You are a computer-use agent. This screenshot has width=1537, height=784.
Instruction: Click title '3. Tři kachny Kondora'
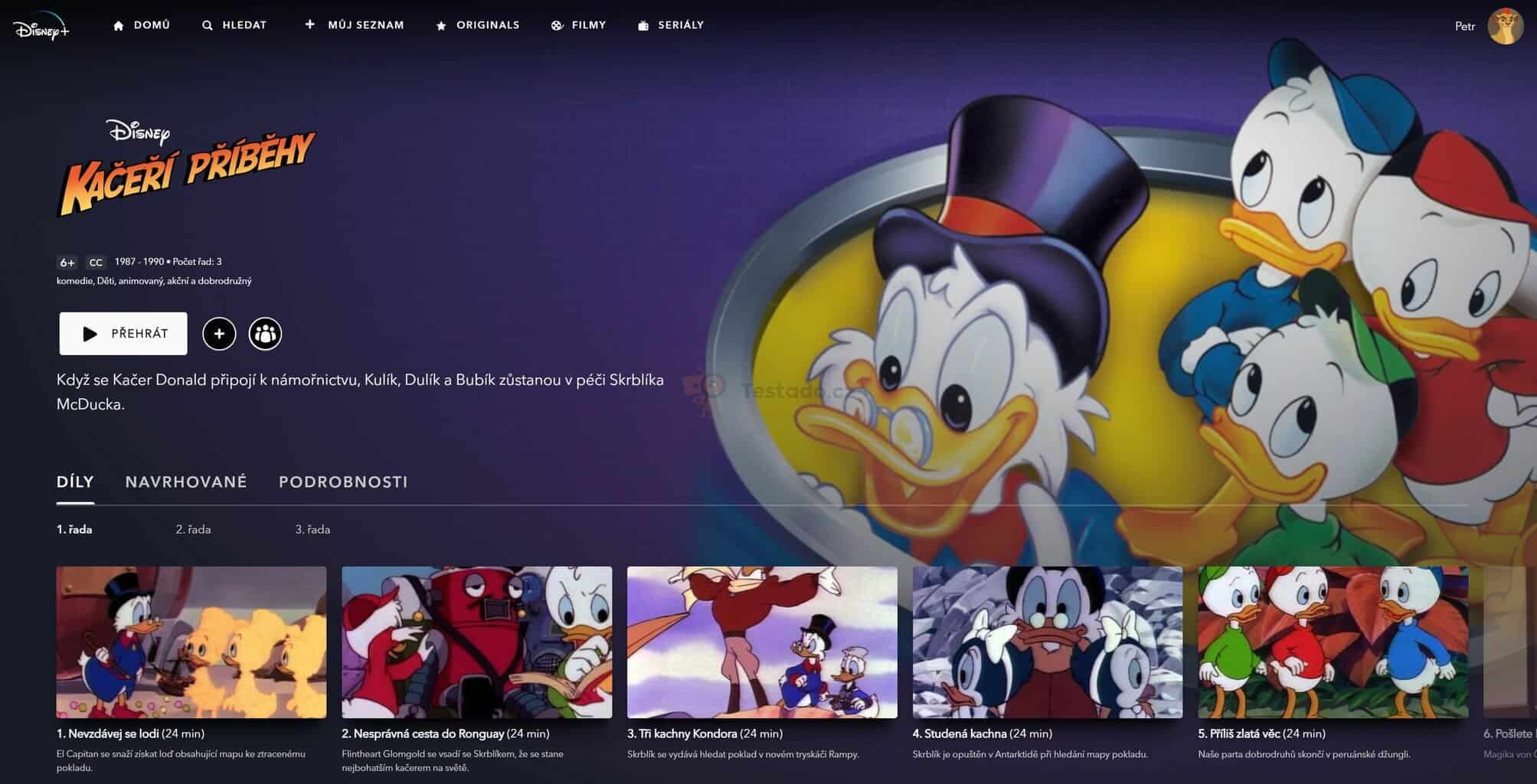(682, 733)
